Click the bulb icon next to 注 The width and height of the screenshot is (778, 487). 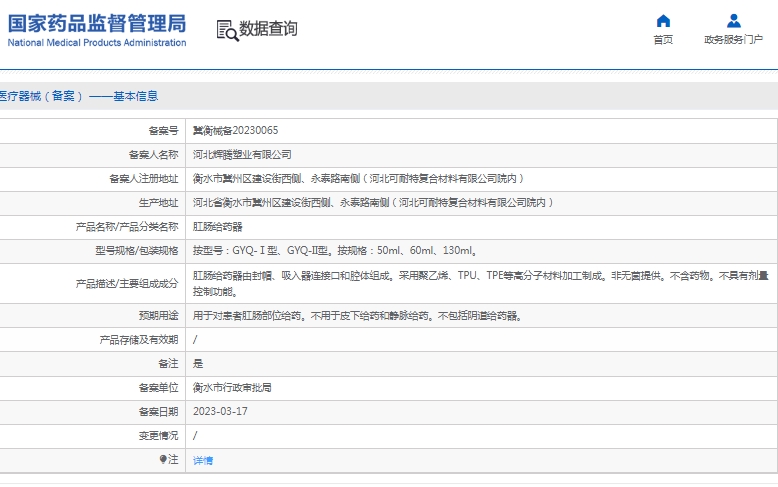pyautogui.click(x=163, y=459)
